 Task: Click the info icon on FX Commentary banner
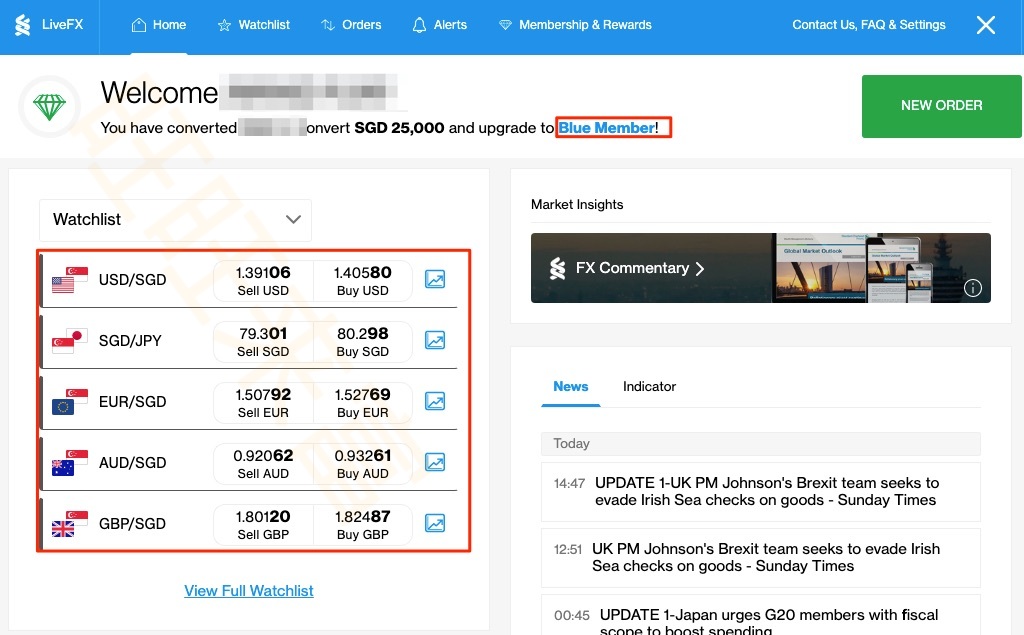pos(972,287)
